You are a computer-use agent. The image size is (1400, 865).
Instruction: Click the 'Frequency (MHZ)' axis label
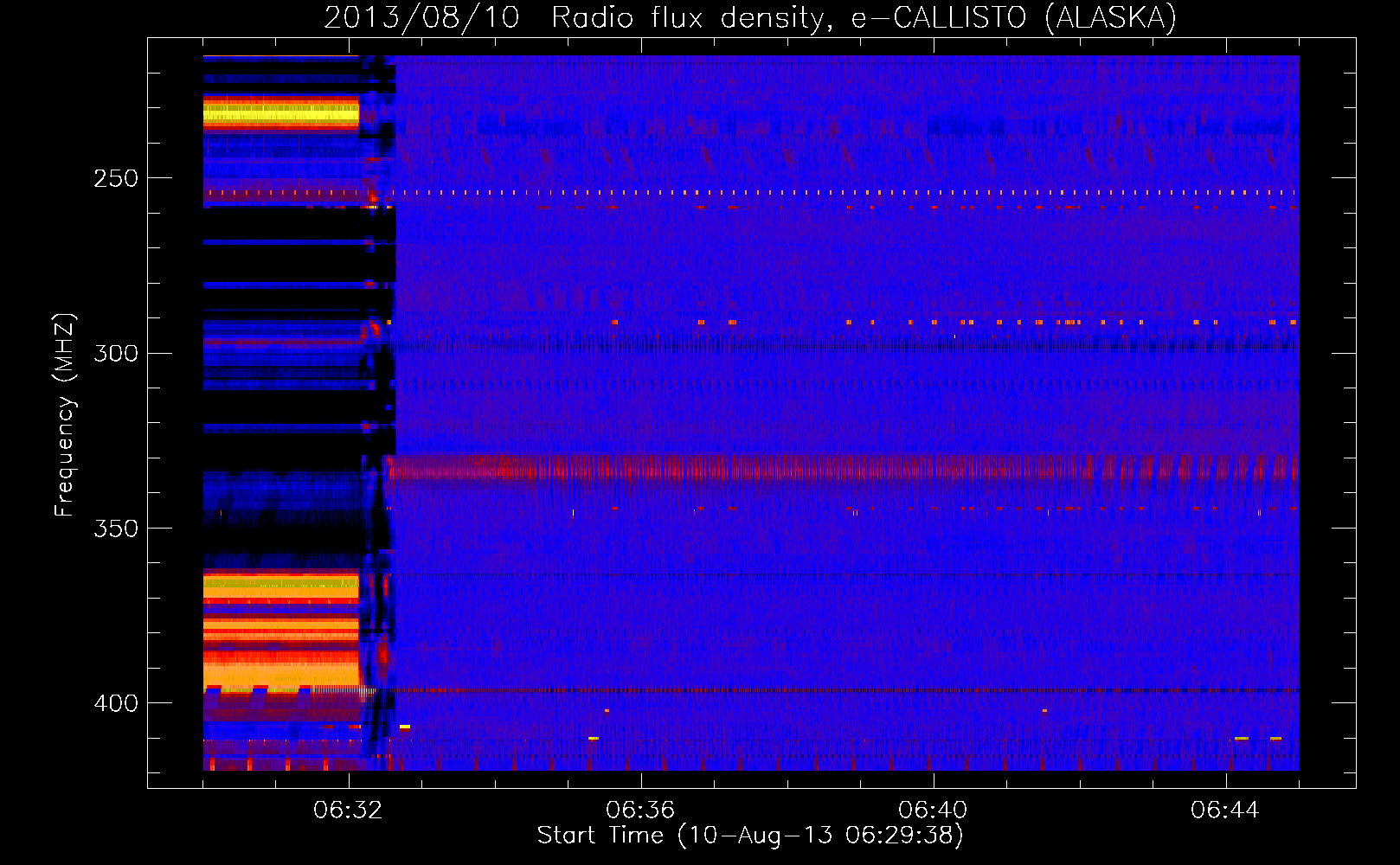[x=65, y=414]
